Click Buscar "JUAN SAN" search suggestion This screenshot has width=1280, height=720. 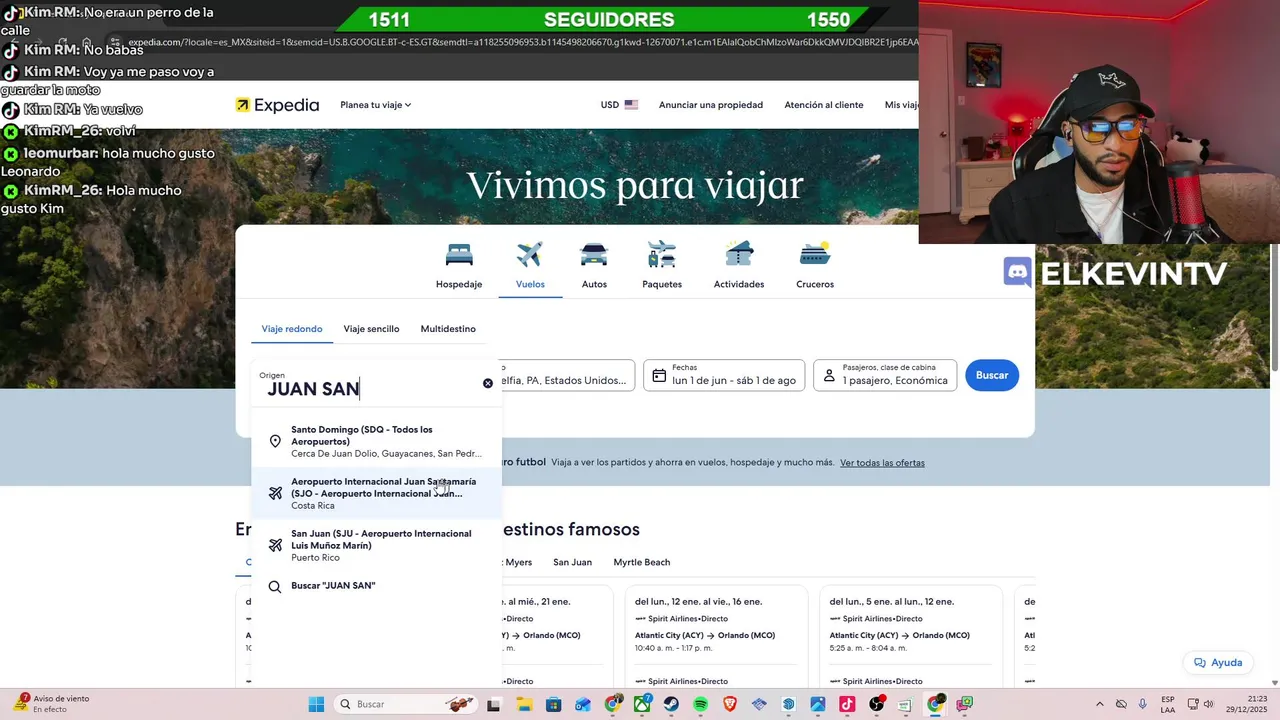pos(376,586)
